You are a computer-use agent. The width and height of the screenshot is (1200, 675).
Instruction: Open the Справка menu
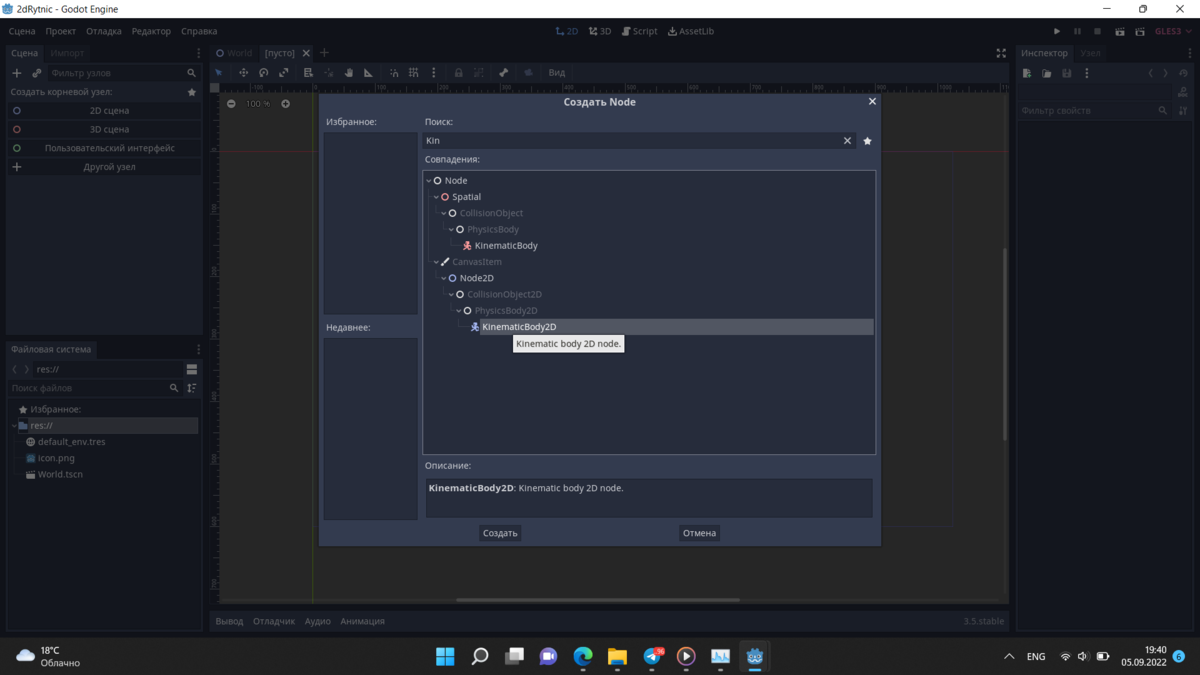point(199,32)
